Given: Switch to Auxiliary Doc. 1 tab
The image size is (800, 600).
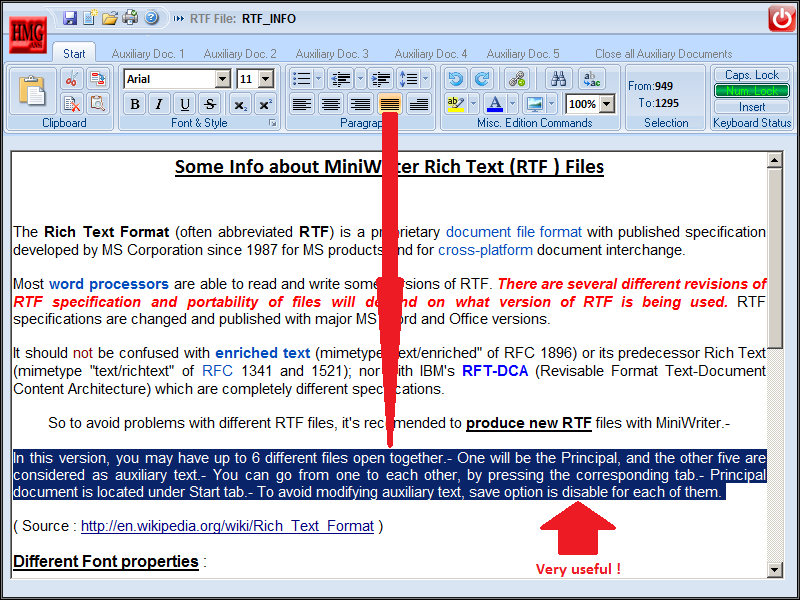Looking at the screenshot, I should coord(148,54).
